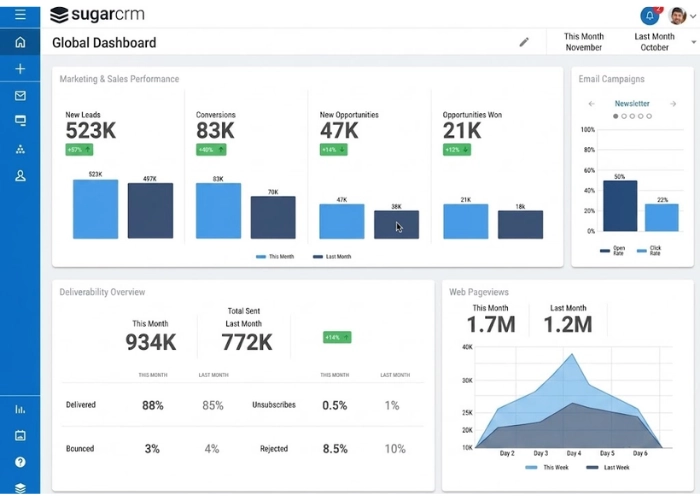The image size is (700, 500).
Task: Click the 83K conversions bar
Action: click(x=218, y=210)
